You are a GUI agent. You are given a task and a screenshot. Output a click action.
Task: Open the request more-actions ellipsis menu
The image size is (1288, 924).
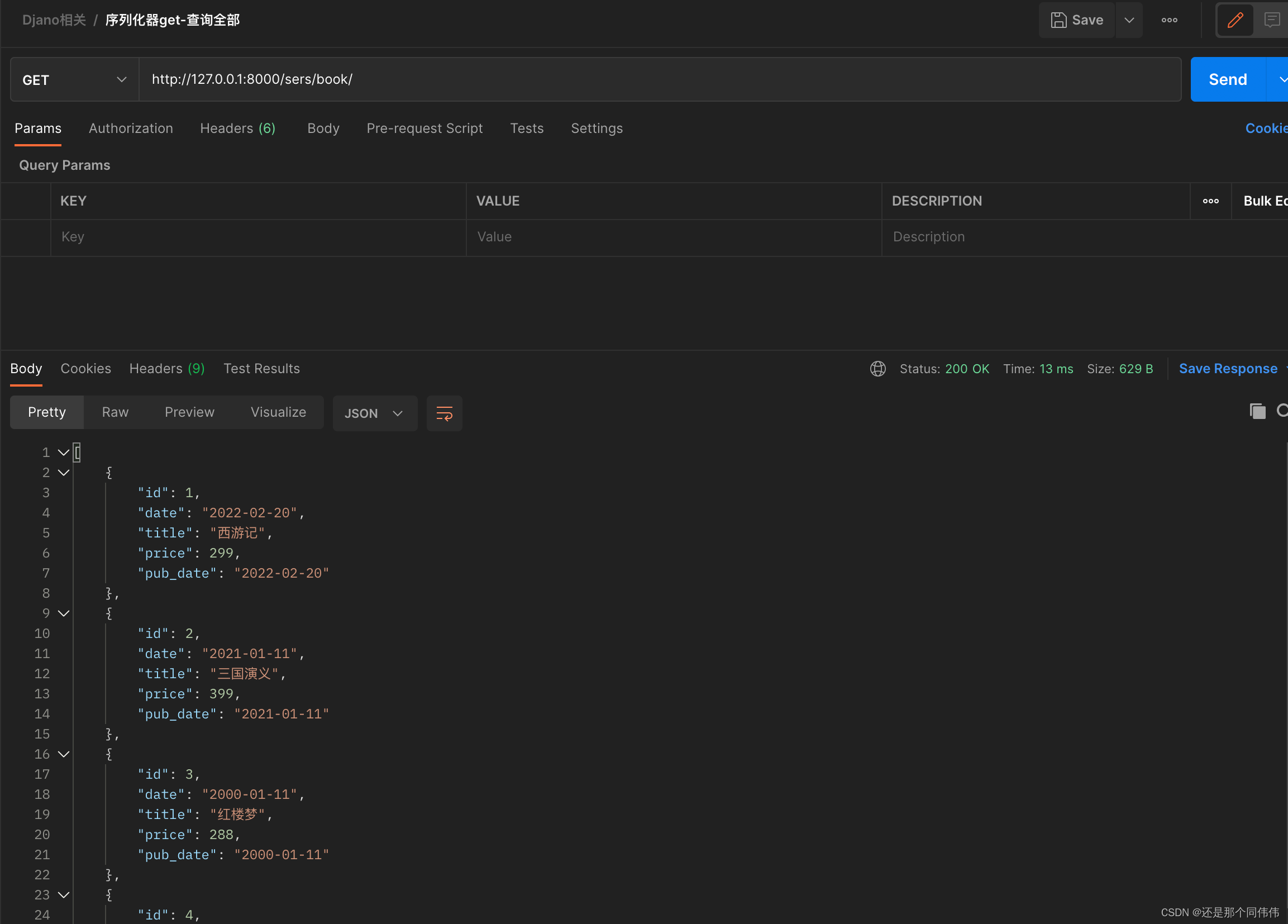[1169, 20]
